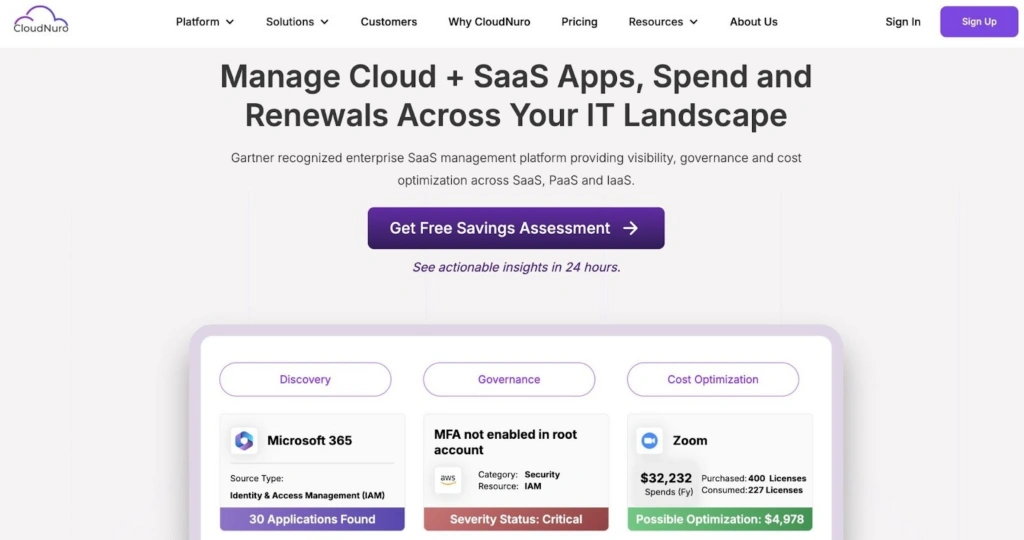
Task: Select the Cost Optimization tab
Action: click(x=713, y=380)
